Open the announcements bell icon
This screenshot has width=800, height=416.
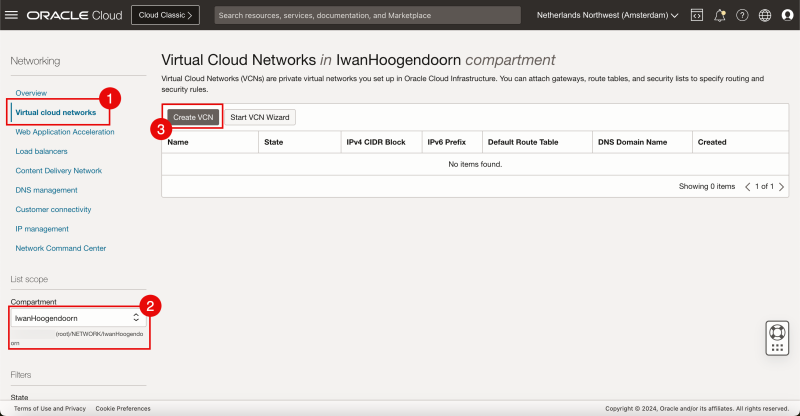[x=720, y=15]
